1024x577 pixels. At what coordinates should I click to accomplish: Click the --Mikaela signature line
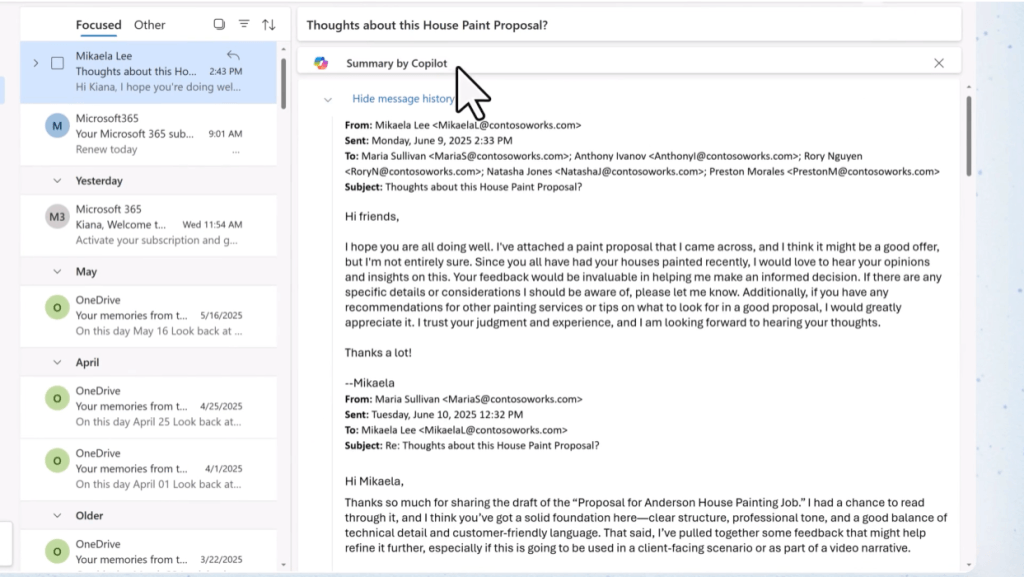370,383
